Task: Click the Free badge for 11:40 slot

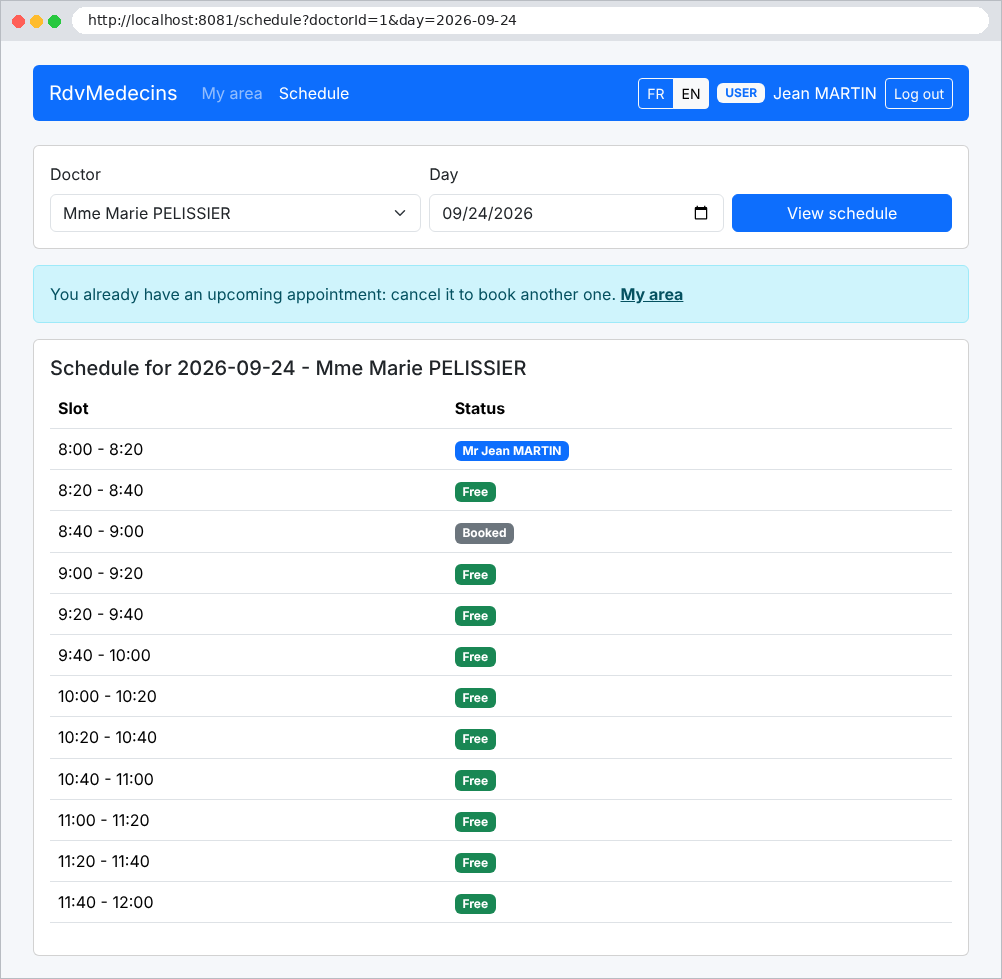Action: (475, 904)
